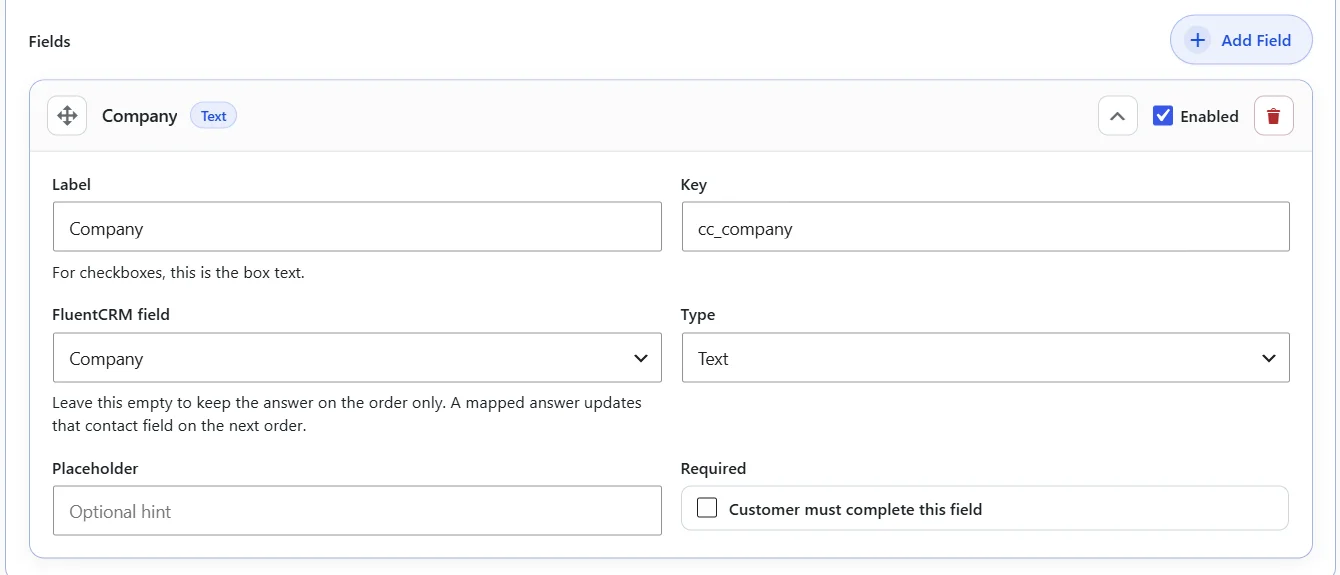Click the 'Required' label text
Image resolution: width=1340 pixels, height=575 pixels.
[713, 468]
